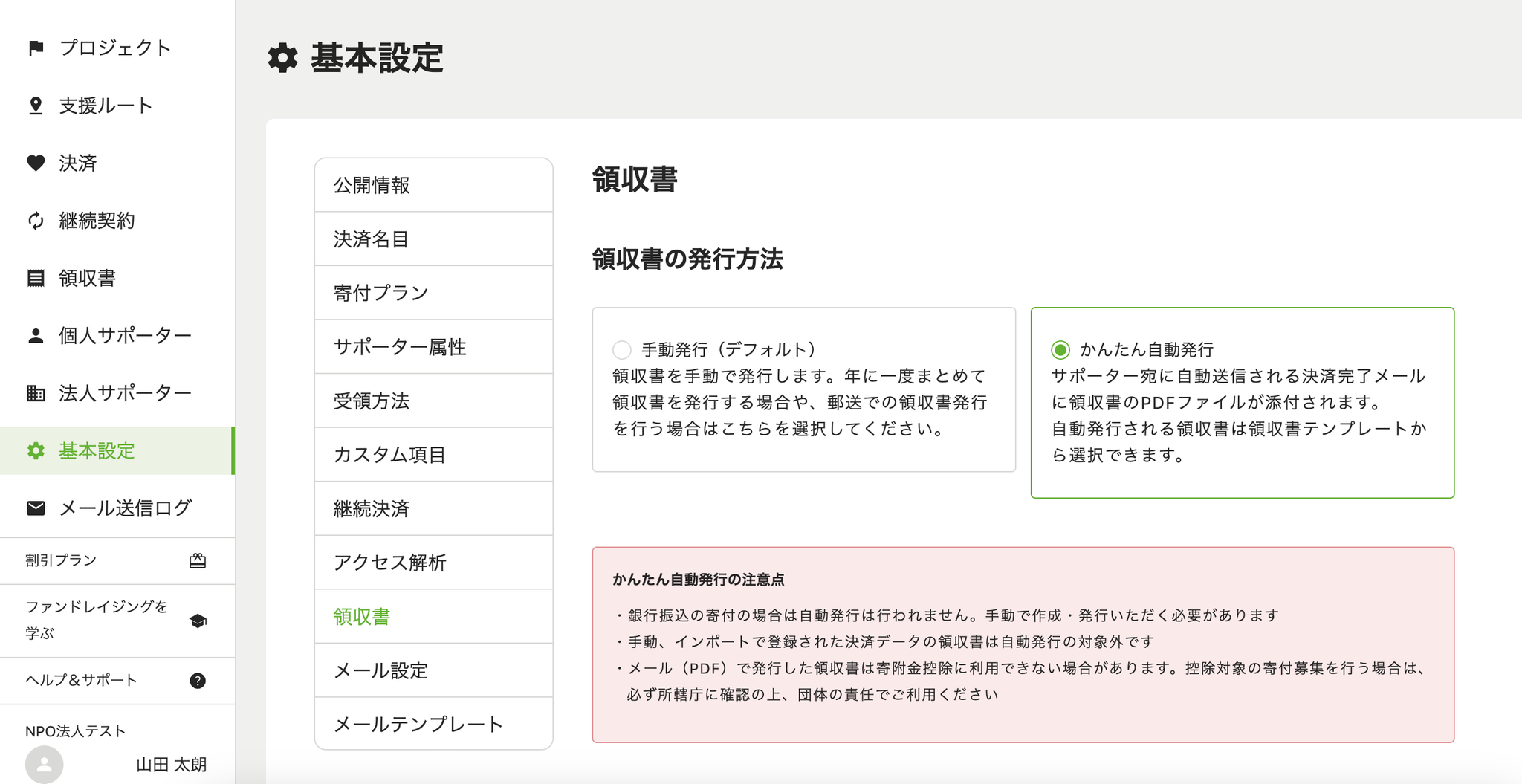1522x784 pixels.
Task: Open sidebar 領収書 page
Action: tap(117, 278)
